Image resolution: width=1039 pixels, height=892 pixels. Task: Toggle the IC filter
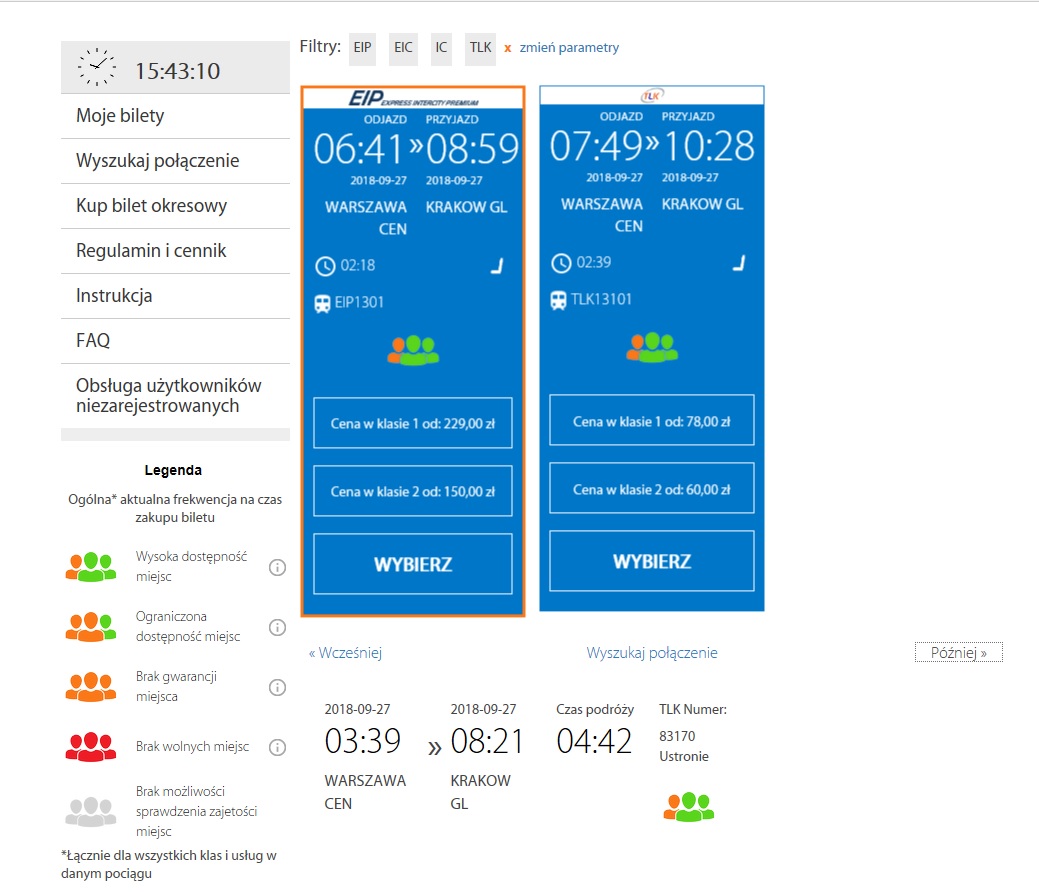click(441, 49)
